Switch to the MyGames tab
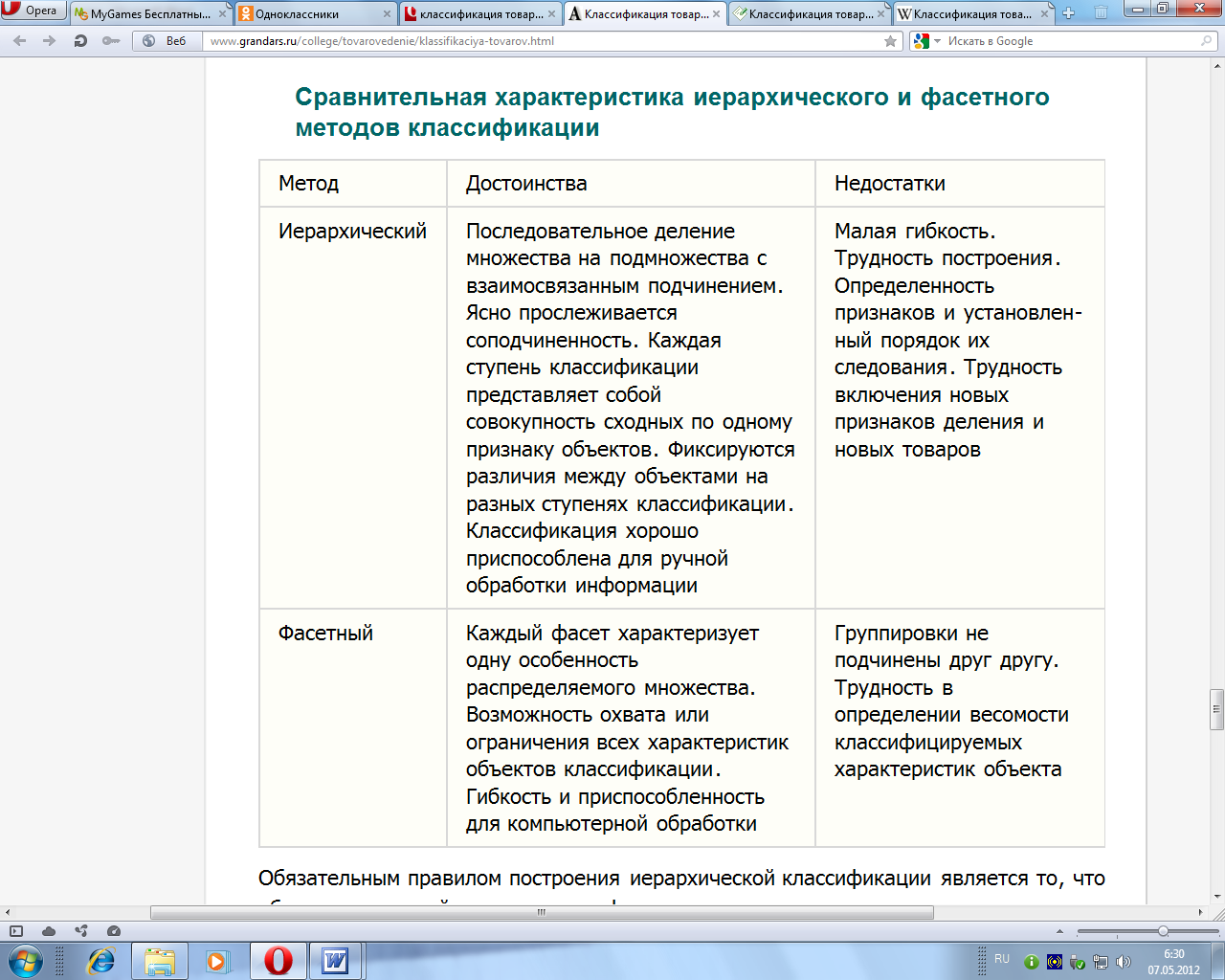The image size is (1225, 980). coord(150,13)
